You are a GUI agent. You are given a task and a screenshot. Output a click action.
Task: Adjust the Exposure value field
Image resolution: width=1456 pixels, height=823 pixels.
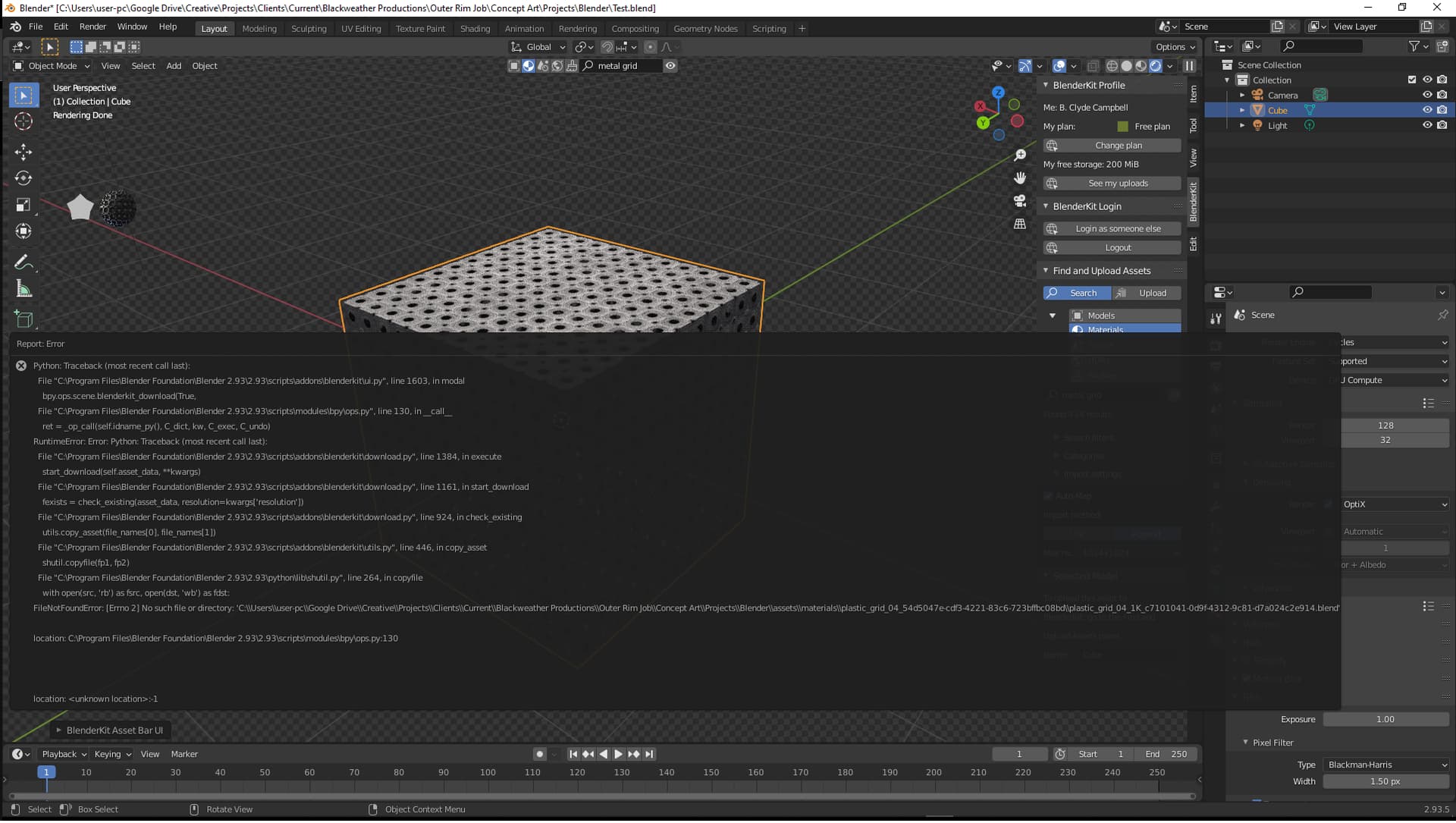click(1385, 719)
